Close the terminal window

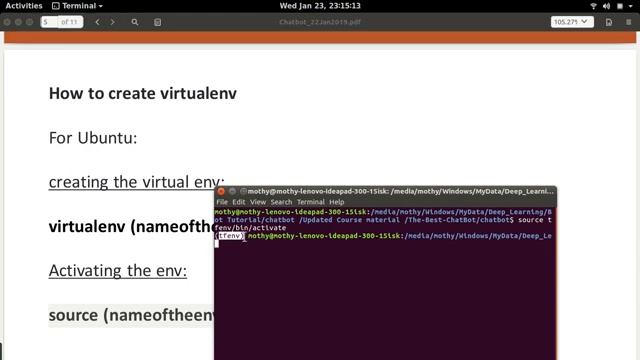pyautogui.click(x=221, y=191)
